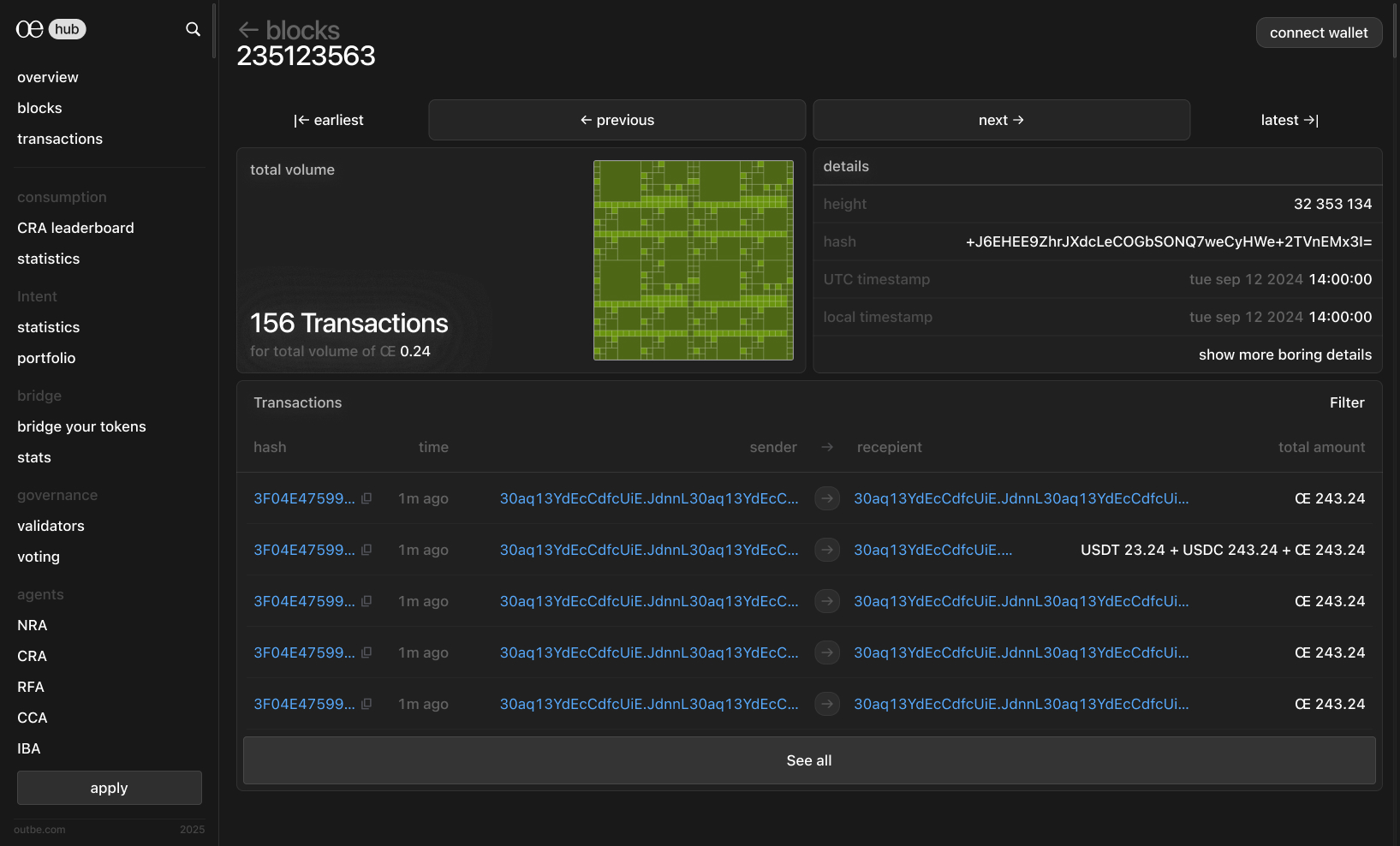Select RFA agent
This screenshot has height=846, width=1400.
[x=31, y=687]
